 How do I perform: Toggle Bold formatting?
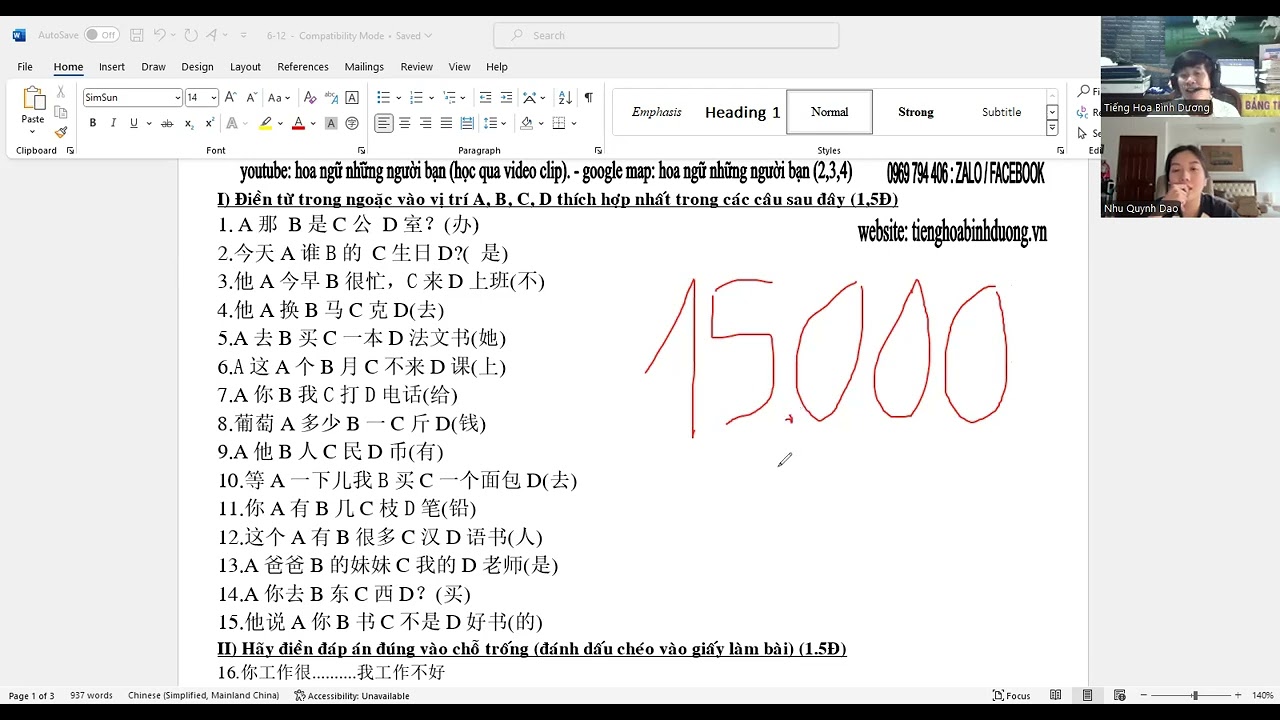pos(92,123)
